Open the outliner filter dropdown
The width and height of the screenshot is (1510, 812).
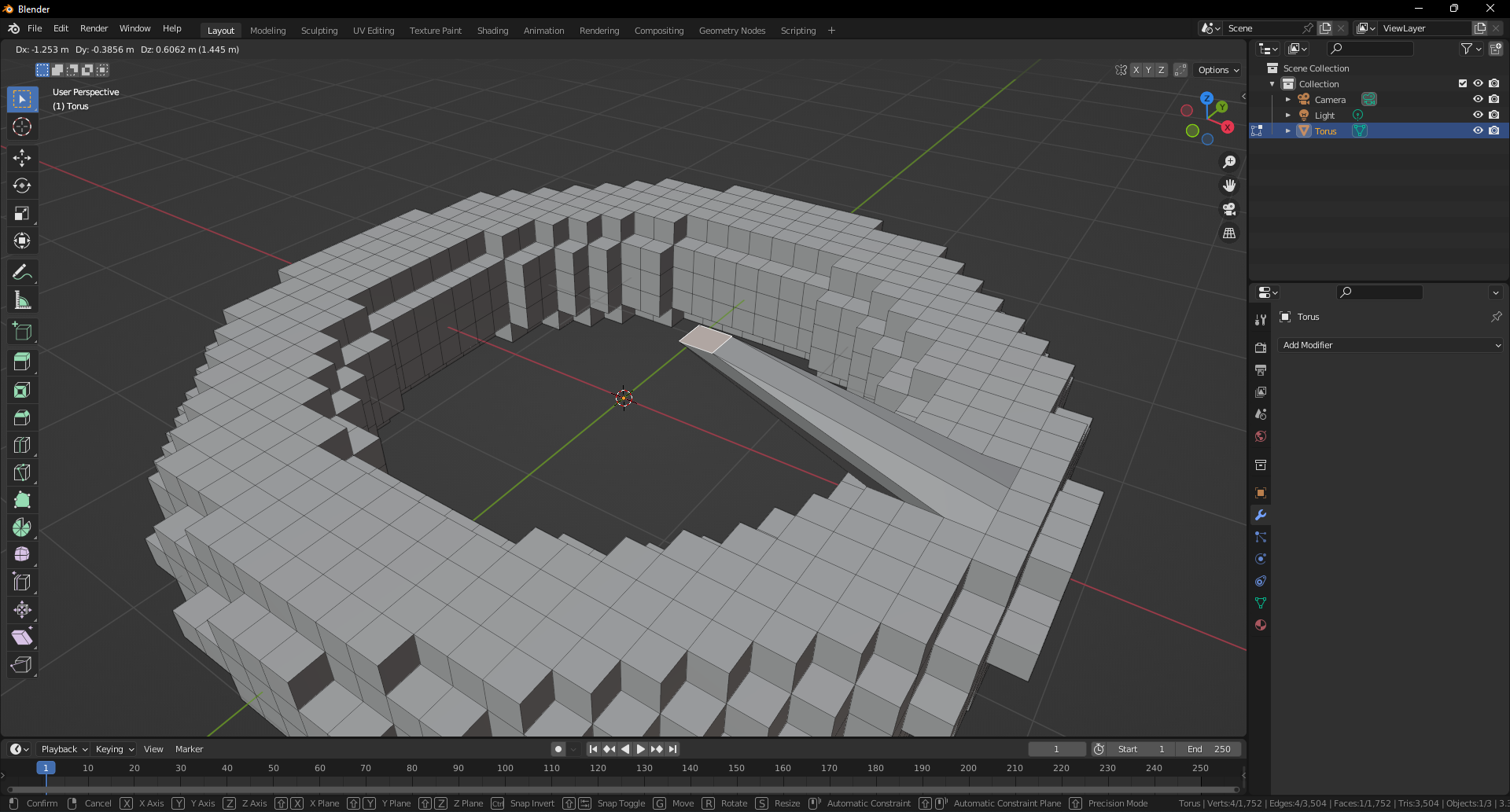click(1471, 49)
